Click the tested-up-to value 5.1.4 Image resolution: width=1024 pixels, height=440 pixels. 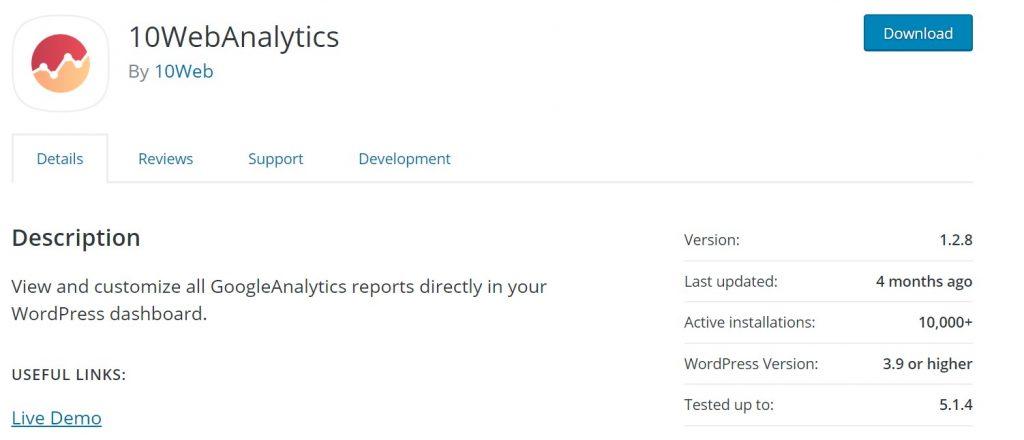coord(955,405)
